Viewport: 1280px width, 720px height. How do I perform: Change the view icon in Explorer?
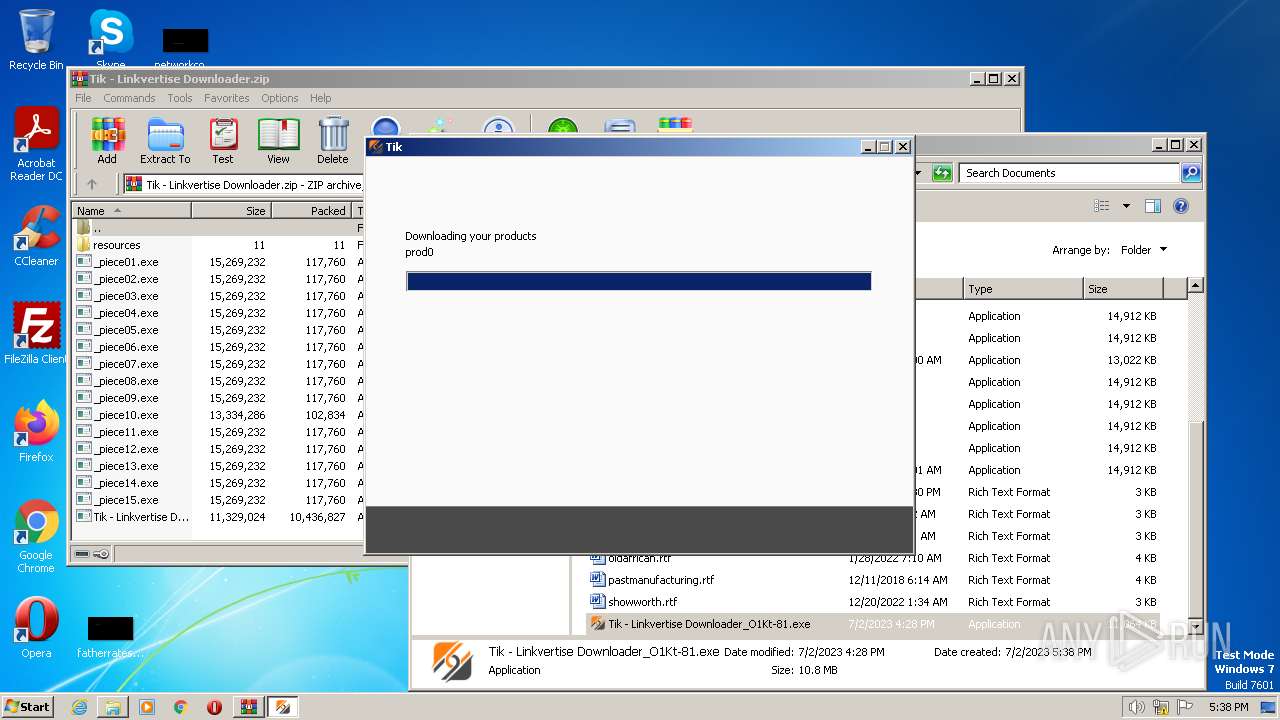point(1102,206)
